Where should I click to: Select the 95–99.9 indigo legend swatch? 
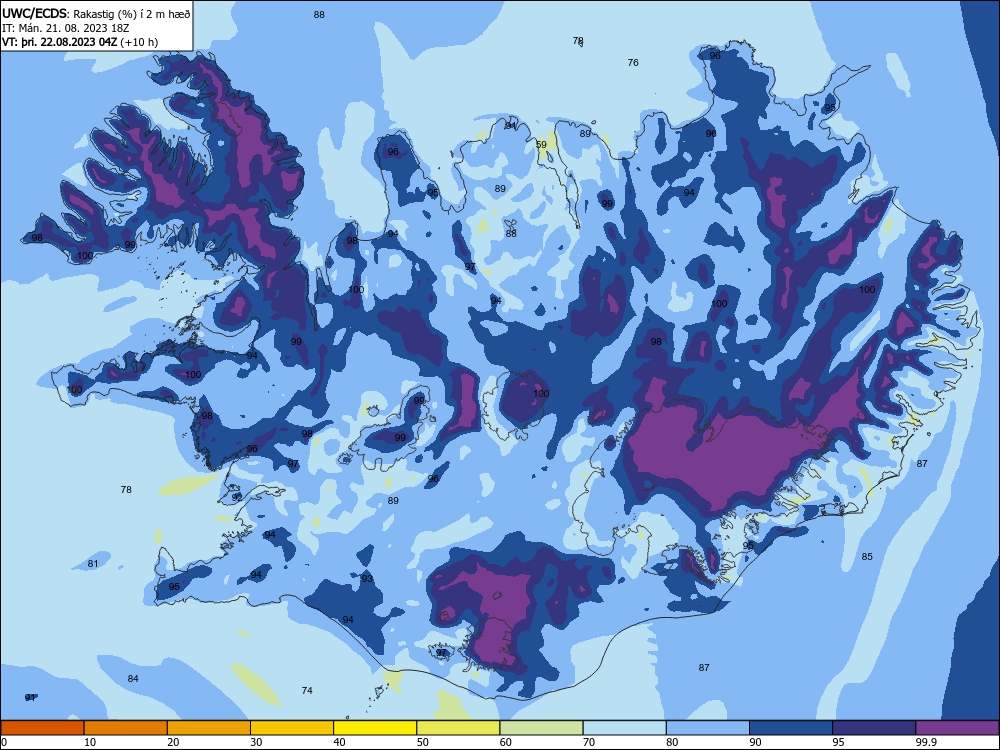[874, 728]
